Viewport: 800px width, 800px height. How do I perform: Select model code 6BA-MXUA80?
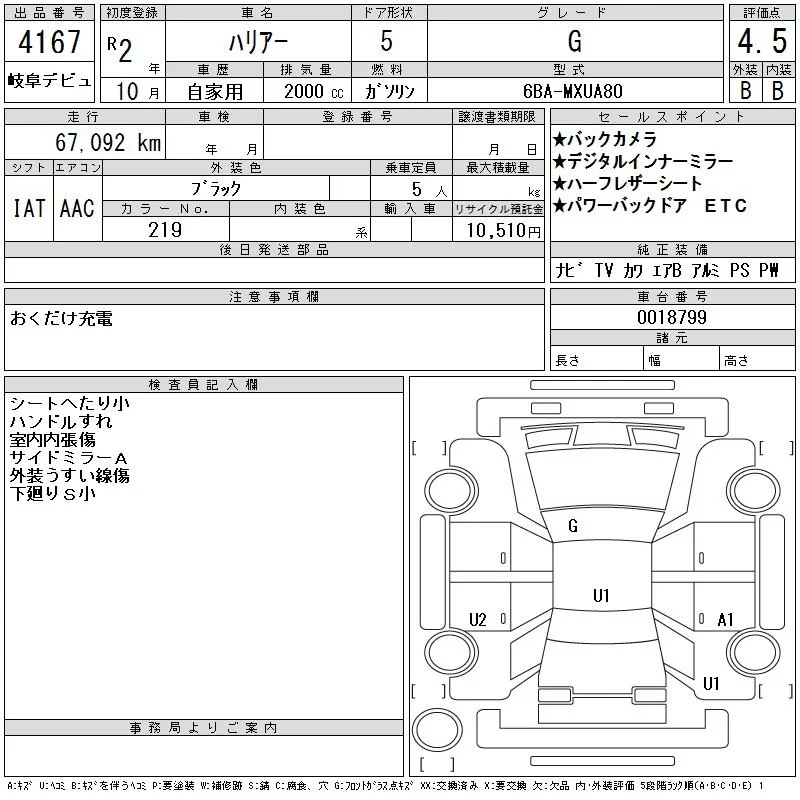pos(572,91)
